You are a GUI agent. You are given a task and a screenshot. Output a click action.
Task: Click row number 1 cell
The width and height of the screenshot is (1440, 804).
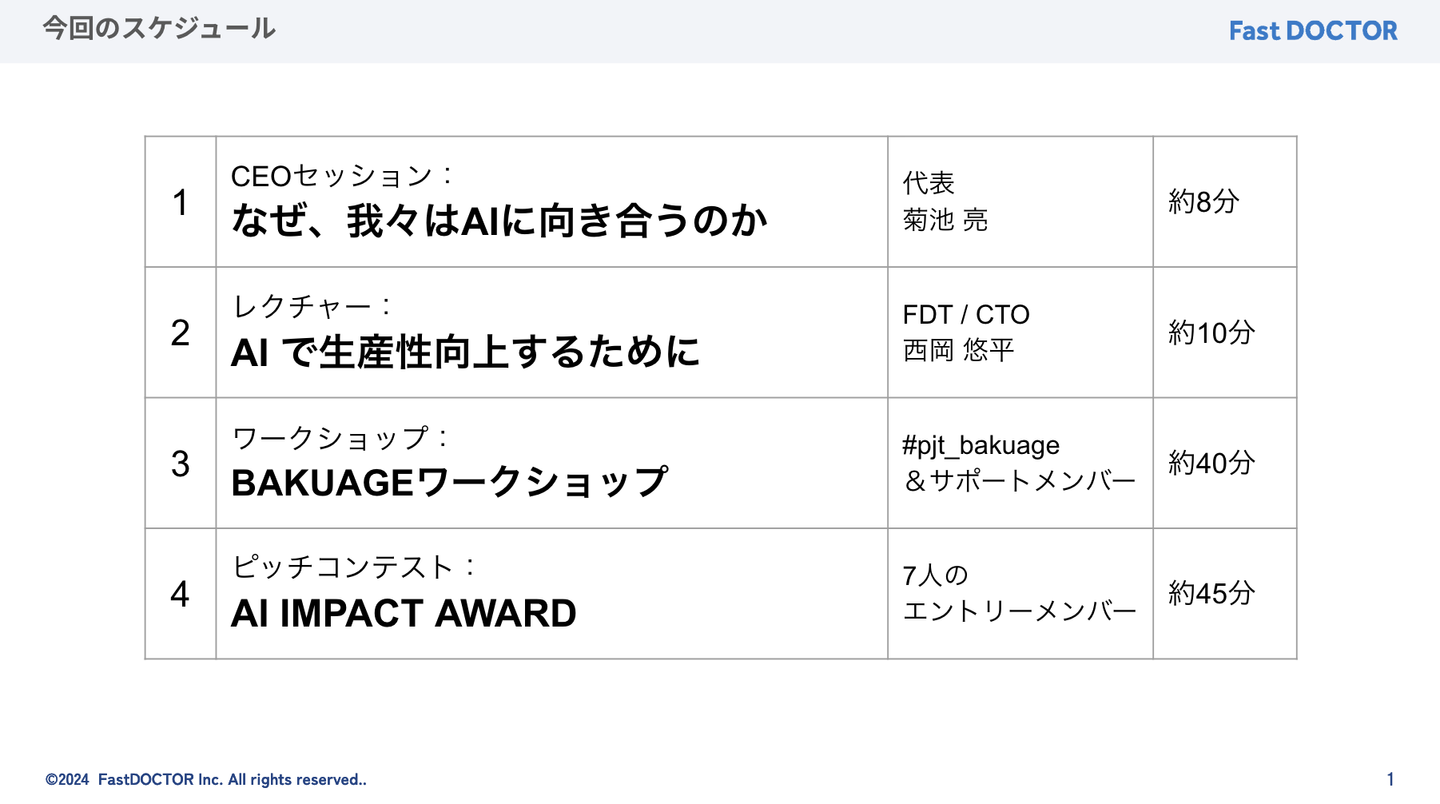[180, 202]
